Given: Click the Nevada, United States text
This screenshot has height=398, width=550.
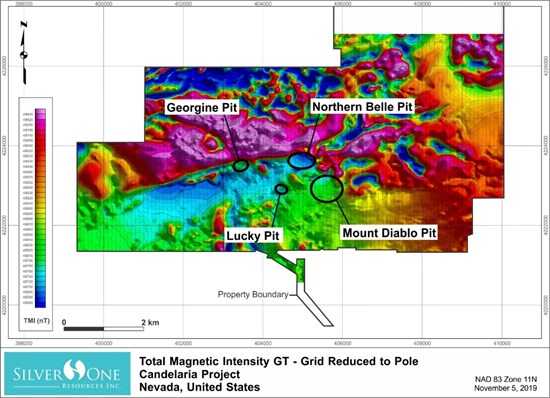Looking at the screenshot, I should 200,387.
